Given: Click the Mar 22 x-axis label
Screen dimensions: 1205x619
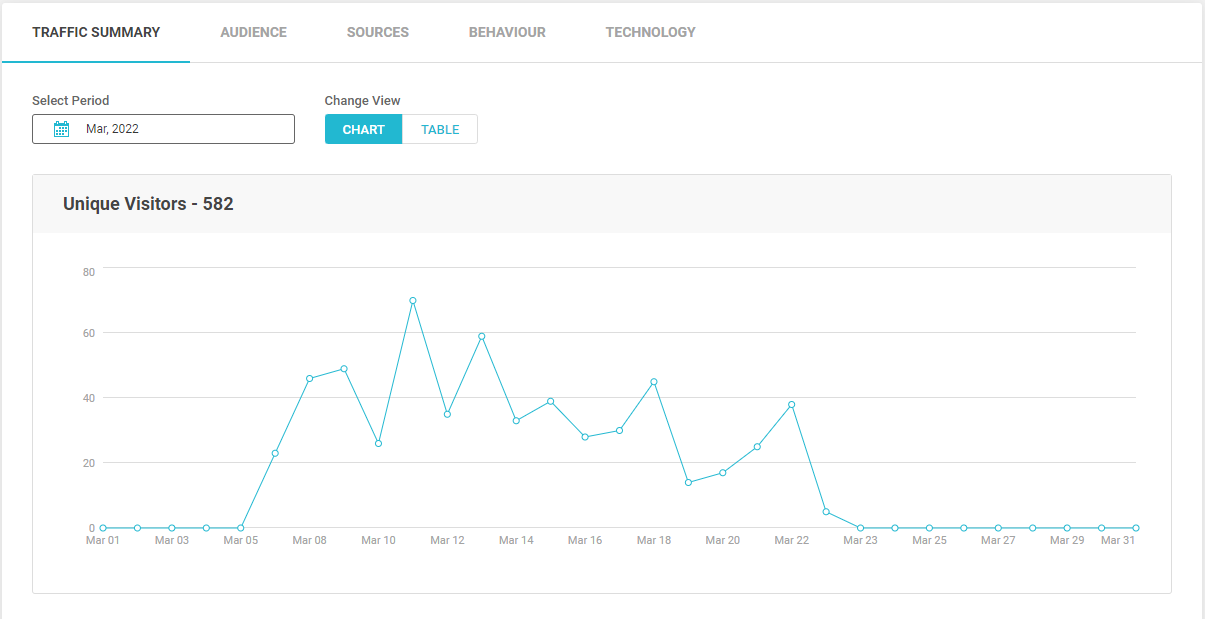Looking at the screenshot, I should (x=792, y=541).
